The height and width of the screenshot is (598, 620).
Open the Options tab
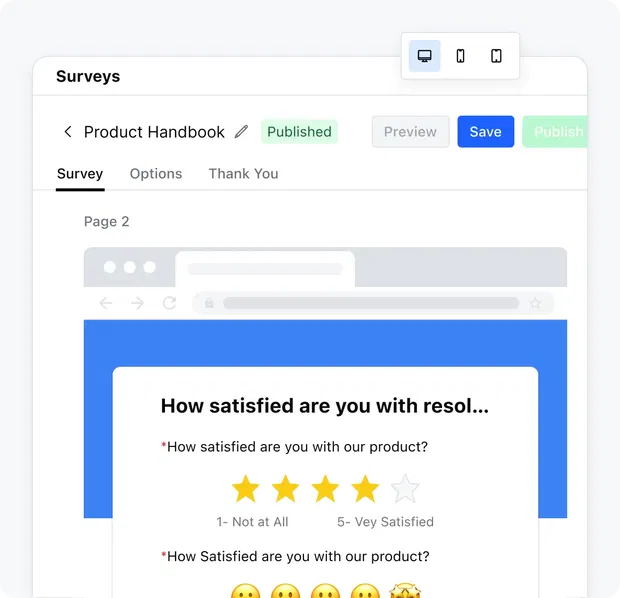(x=156, y=174)
